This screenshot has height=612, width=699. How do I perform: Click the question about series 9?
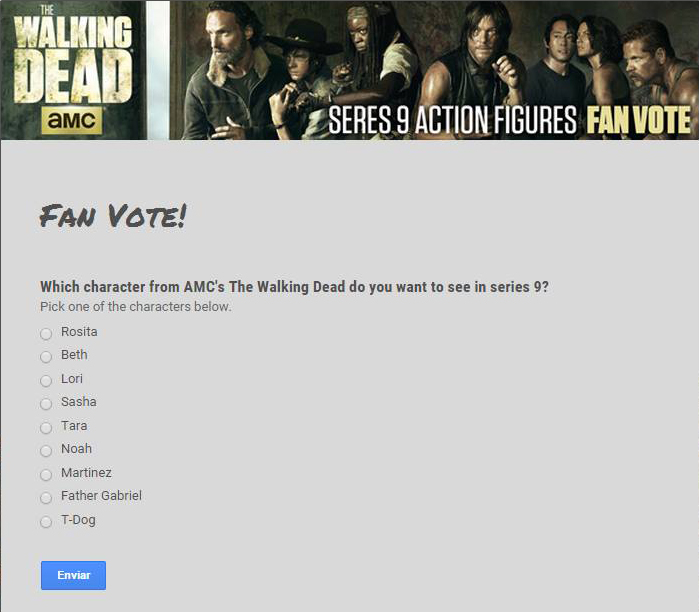(294, 287)
